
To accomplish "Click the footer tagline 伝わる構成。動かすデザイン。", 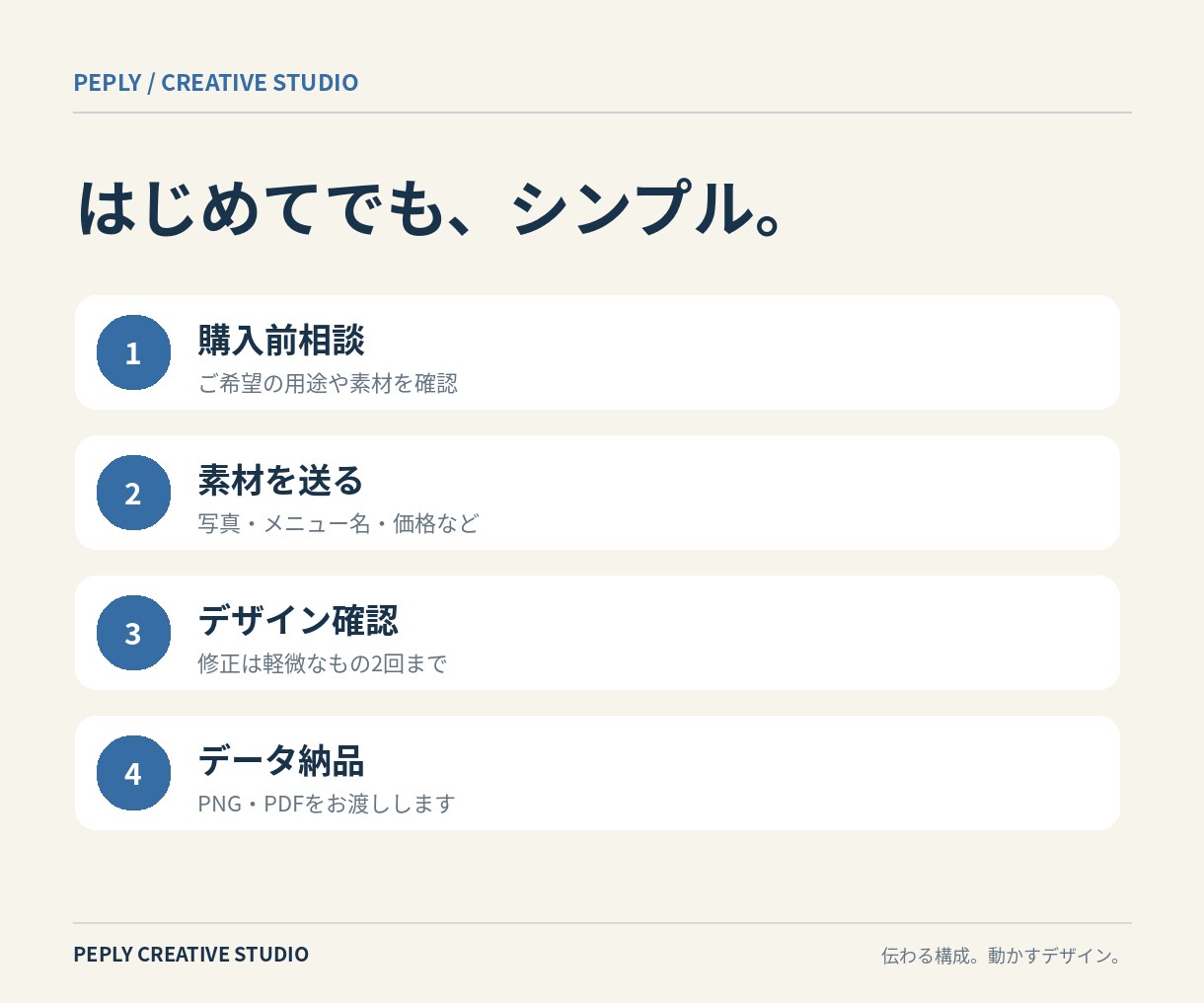I will click(1002, 956).
